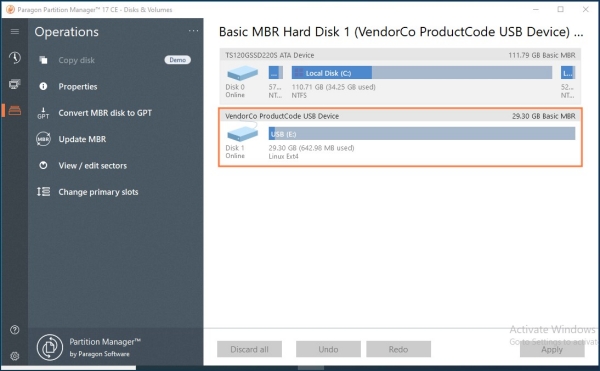Click the Apply button
The height and width of the screenshot is (371, 600).
click(x=552, y=349)
